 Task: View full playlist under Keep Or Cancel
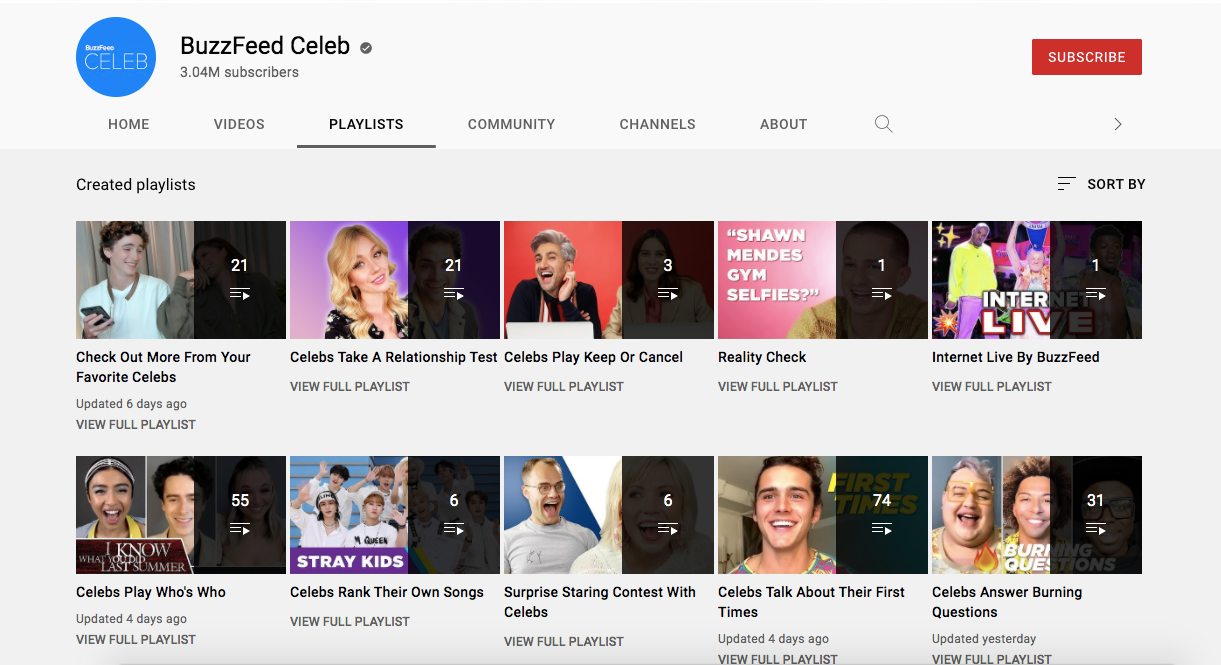[564, 387]
